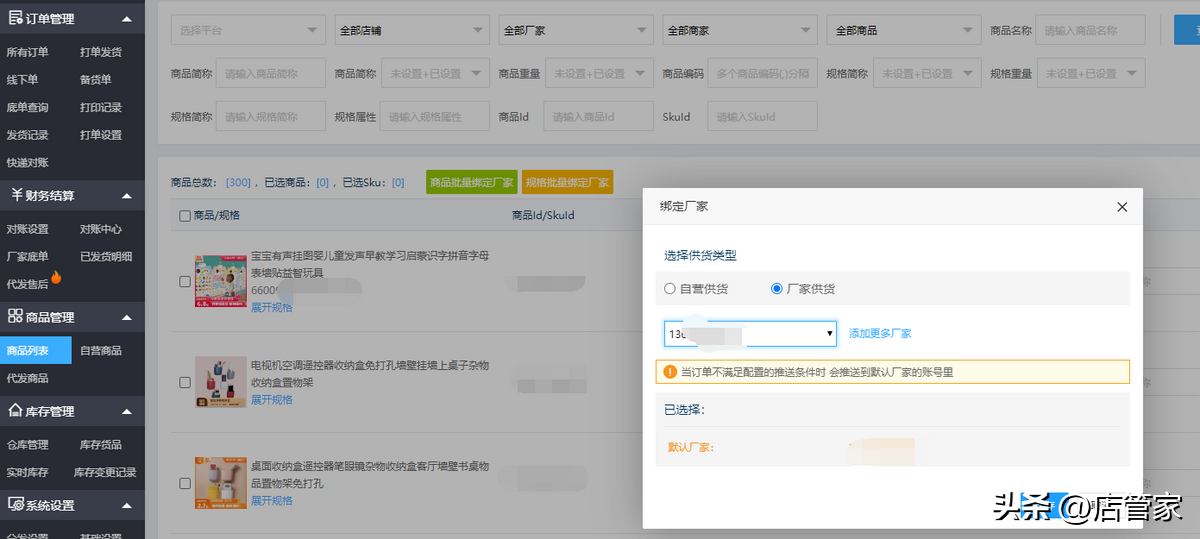Viewport: 1200px width, 539px height.
Task: Open 自营商品 in the sidebar
Action: 101,350
